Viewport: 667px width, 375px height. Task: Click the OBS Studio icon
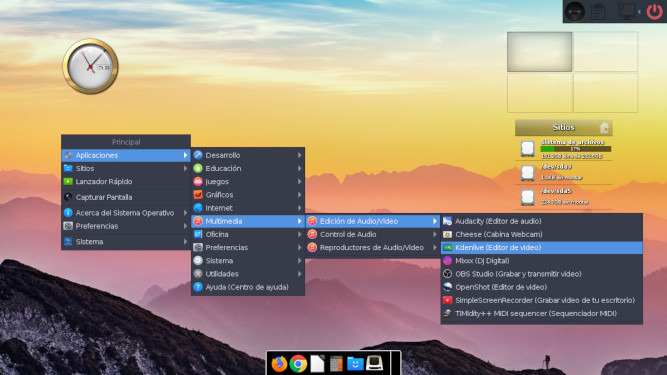click(x=447, y=274)
